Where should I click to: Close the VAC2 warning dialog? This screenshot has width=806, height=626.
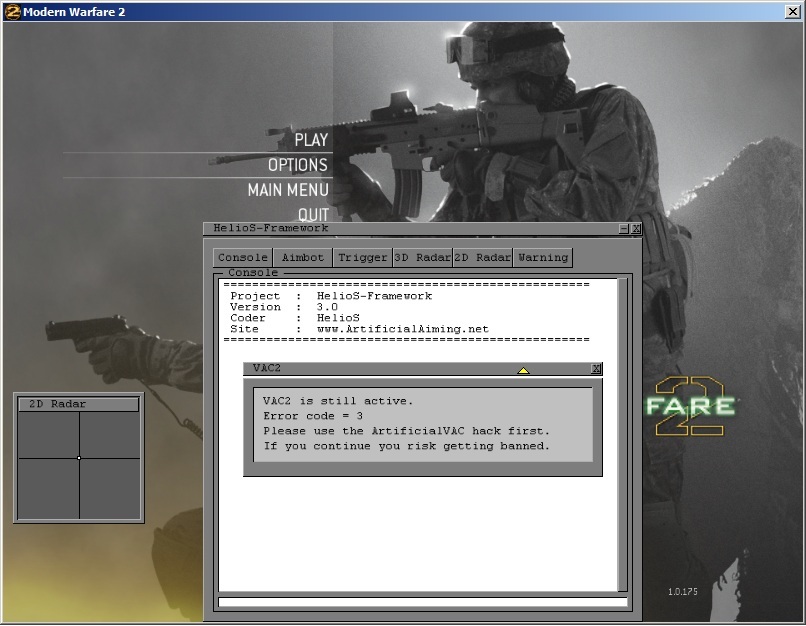click(596, 369)
